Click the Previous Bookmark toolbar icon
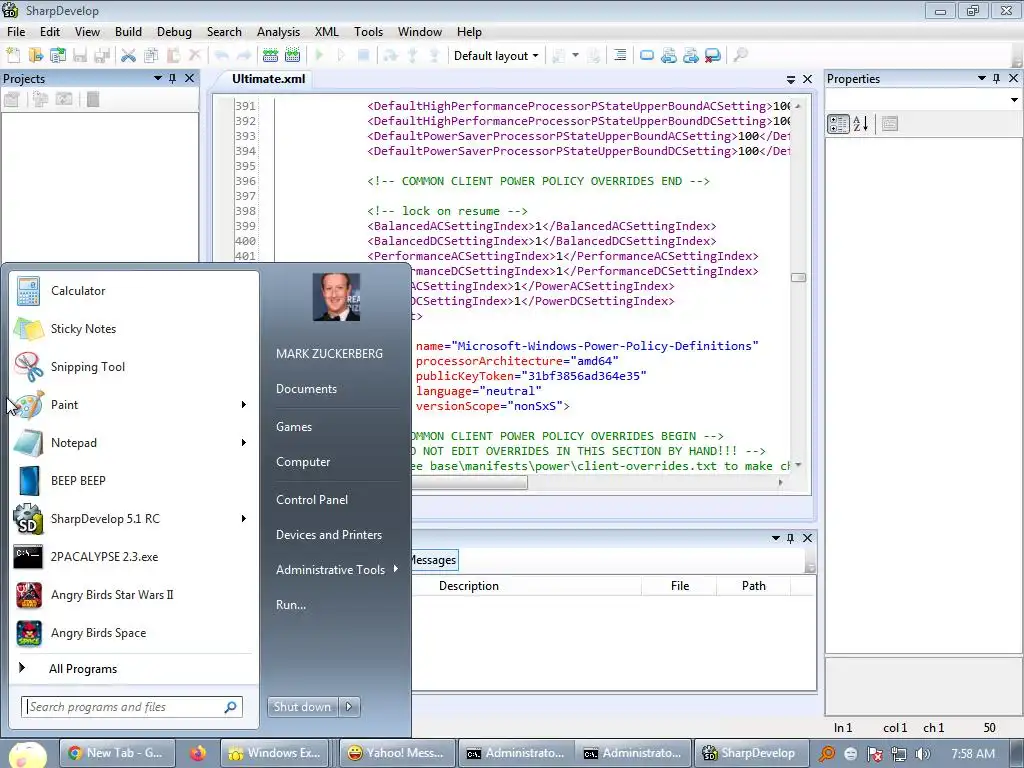The image size is (1024, 768). [669, 56]
